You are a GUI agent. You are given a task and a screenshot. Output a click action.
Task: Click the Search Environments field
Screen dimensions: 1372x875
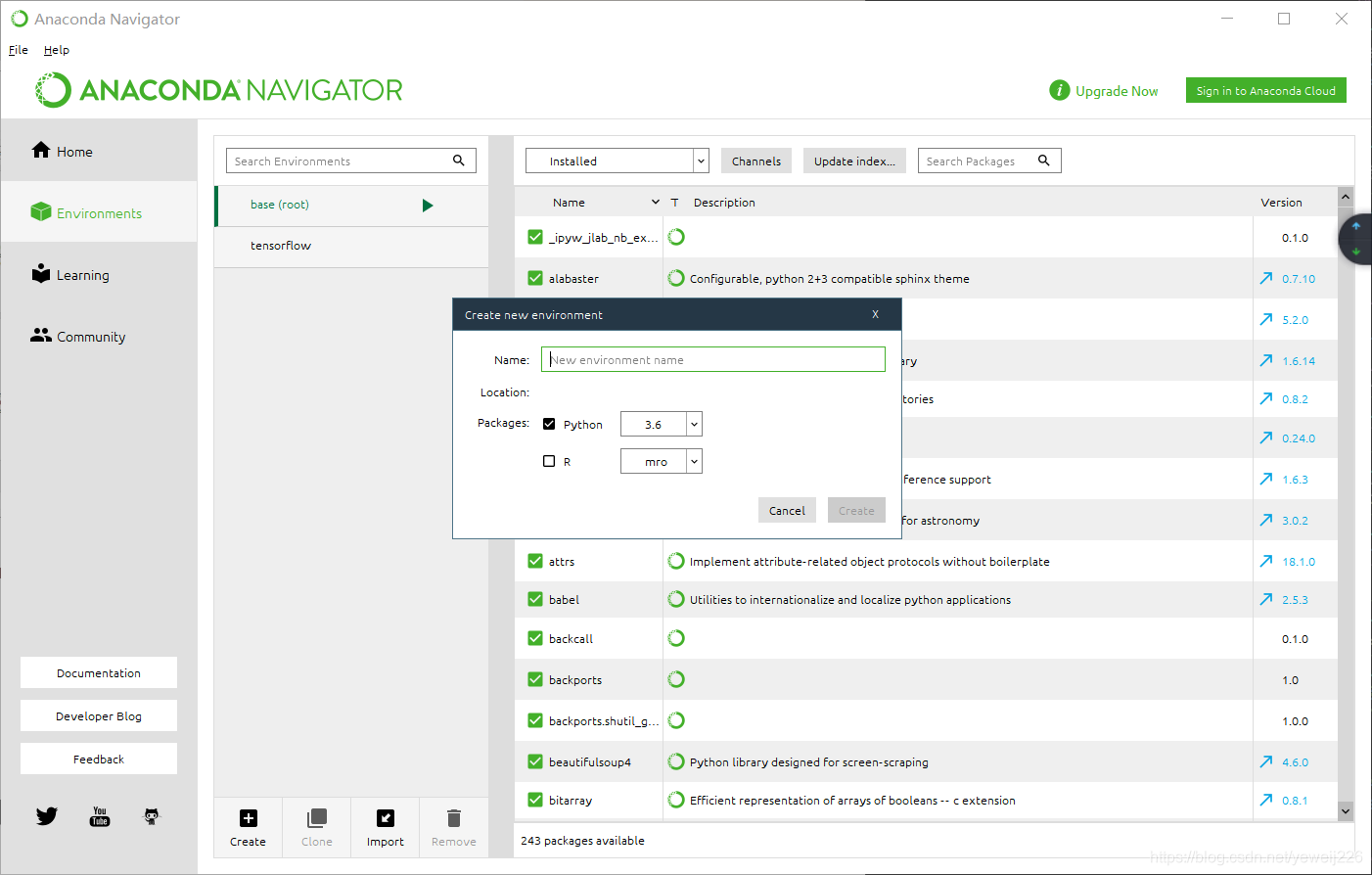[x=351, y=161]
